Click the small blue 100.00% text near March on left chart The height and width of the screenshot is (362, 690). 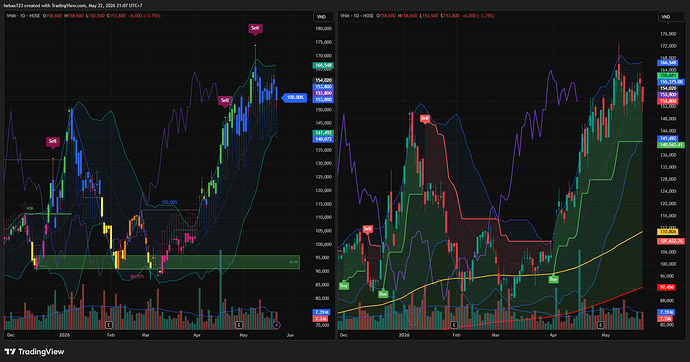click(x=169, y=202)
